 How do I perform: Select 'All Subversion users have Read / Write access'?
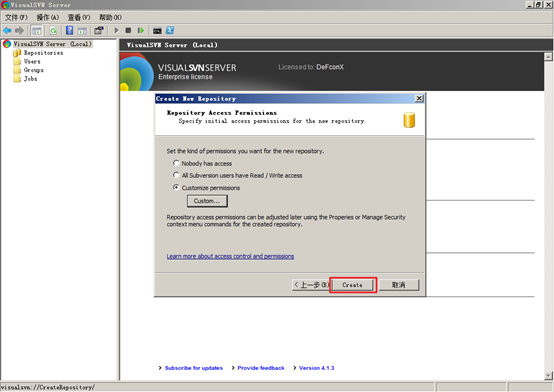(x=176, y=175)
